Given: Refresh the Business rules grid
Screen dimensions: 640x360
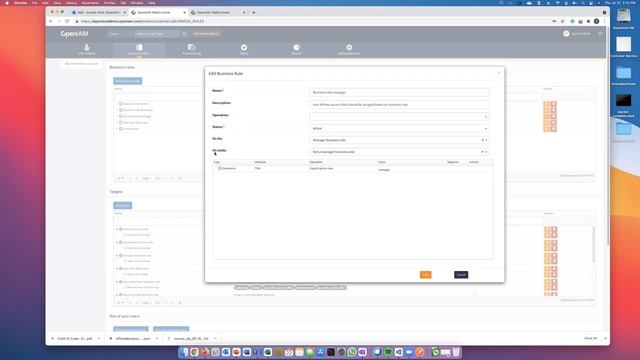Looking at the screenshot, I should (180, 178).
